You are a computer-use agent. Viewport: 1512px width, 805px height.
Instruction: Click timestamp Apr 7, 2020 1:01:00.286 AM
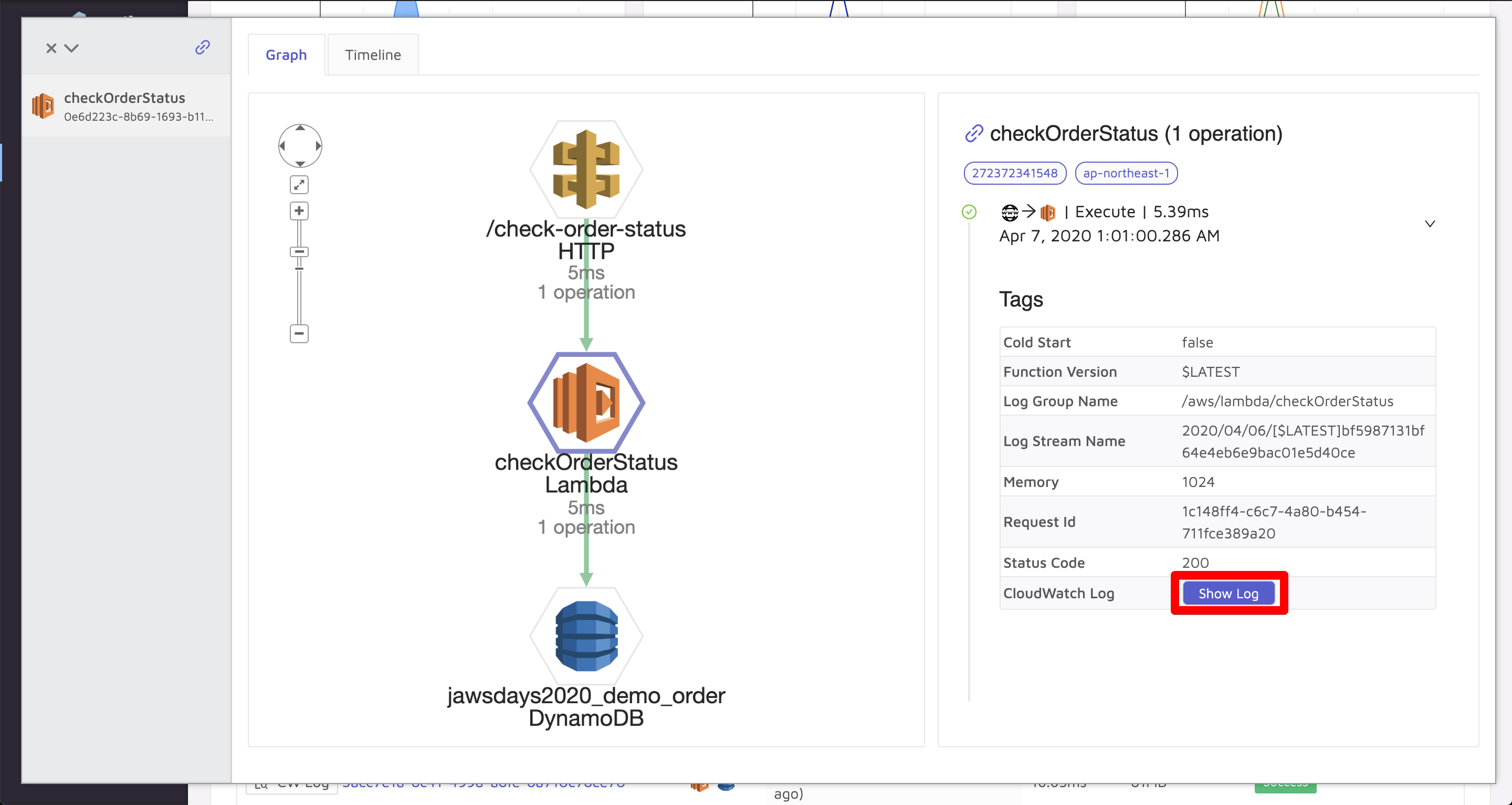pos(1109,236)
